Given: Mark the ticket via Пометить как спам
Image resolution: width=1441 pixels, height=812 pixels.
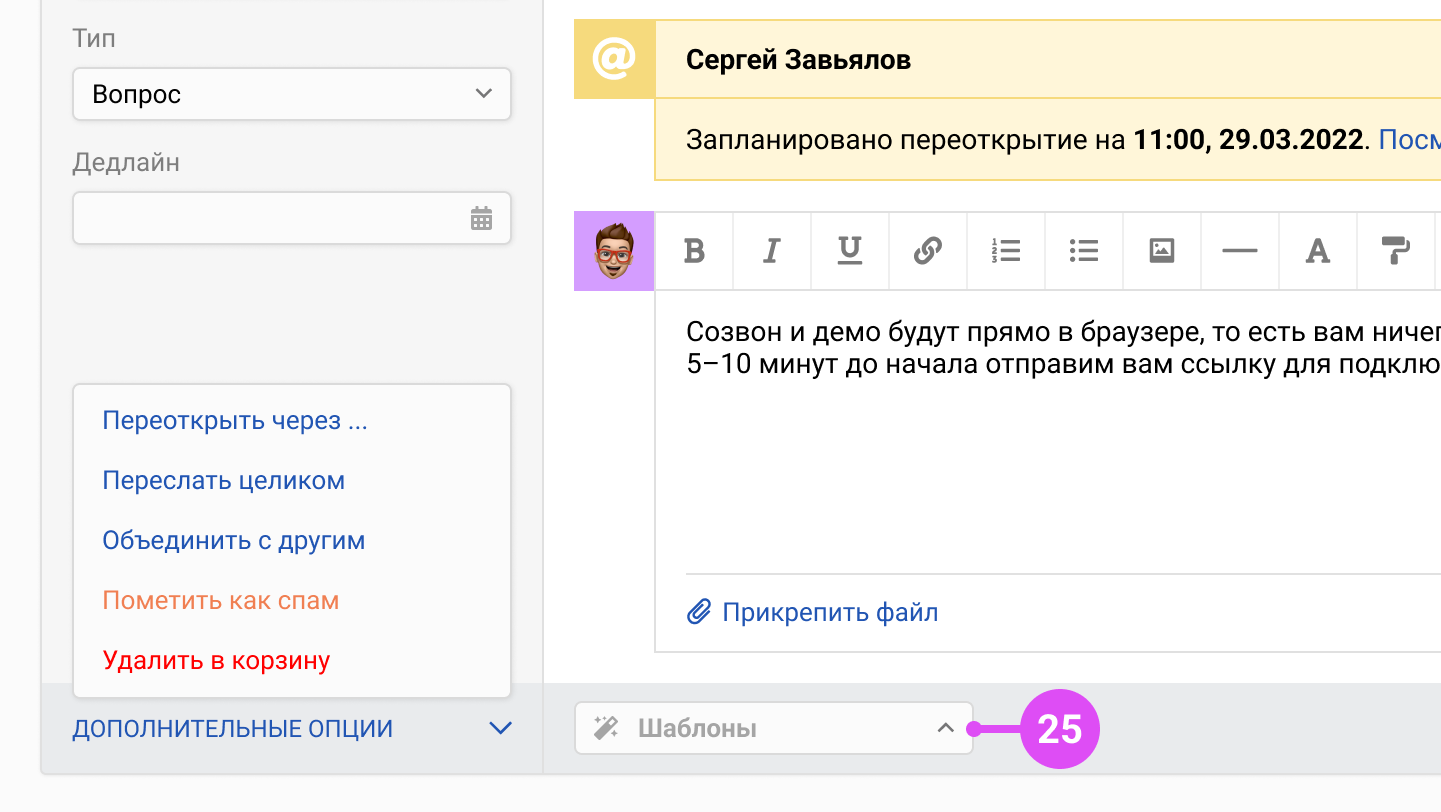Looking at the screenshot, I should (x=220, y=601).
